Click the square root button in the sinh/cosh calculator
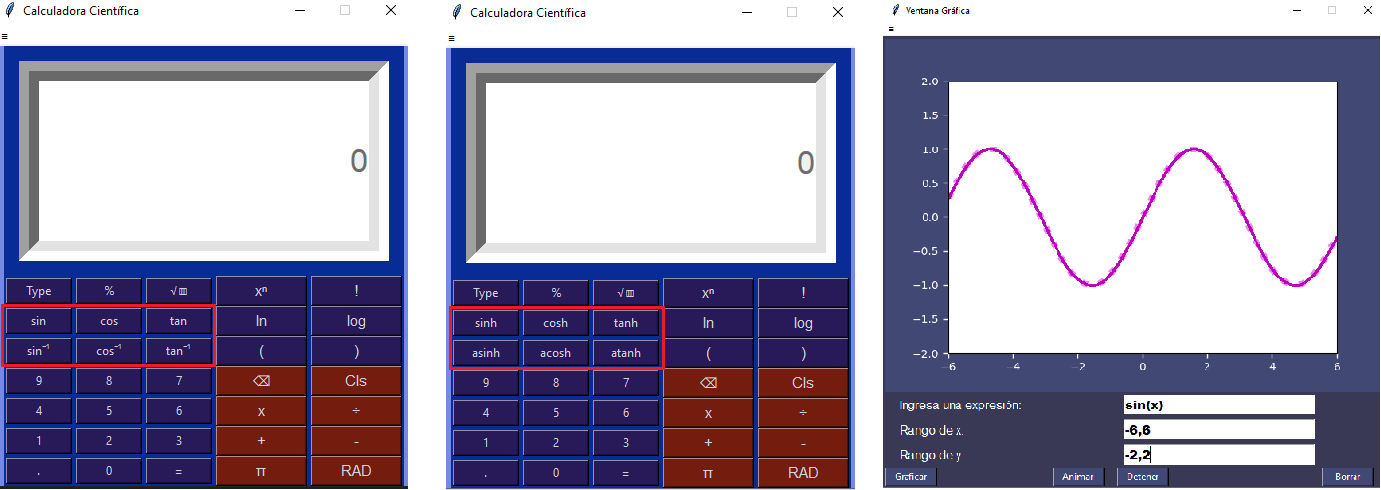This screenshot has height=490, width=1381. (x=626, y=293)
